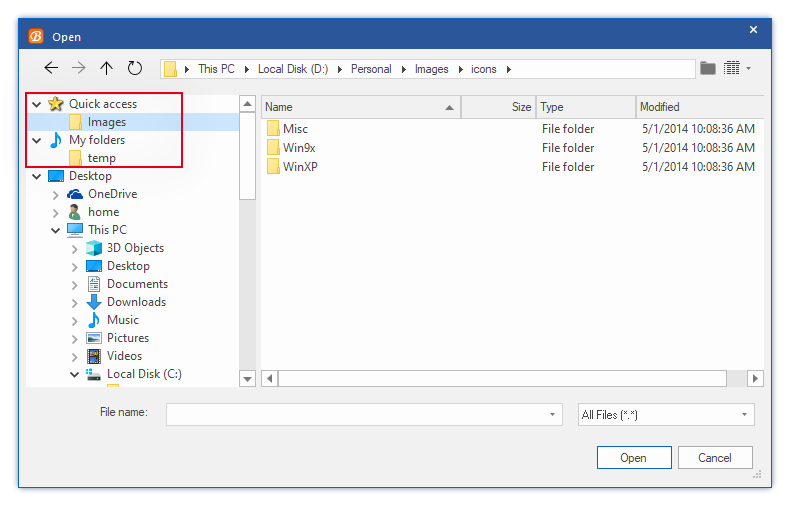Select the Misc folder row
Viewport: 790px width, 506px height.
pyautogui.click(x=512, y=129)
